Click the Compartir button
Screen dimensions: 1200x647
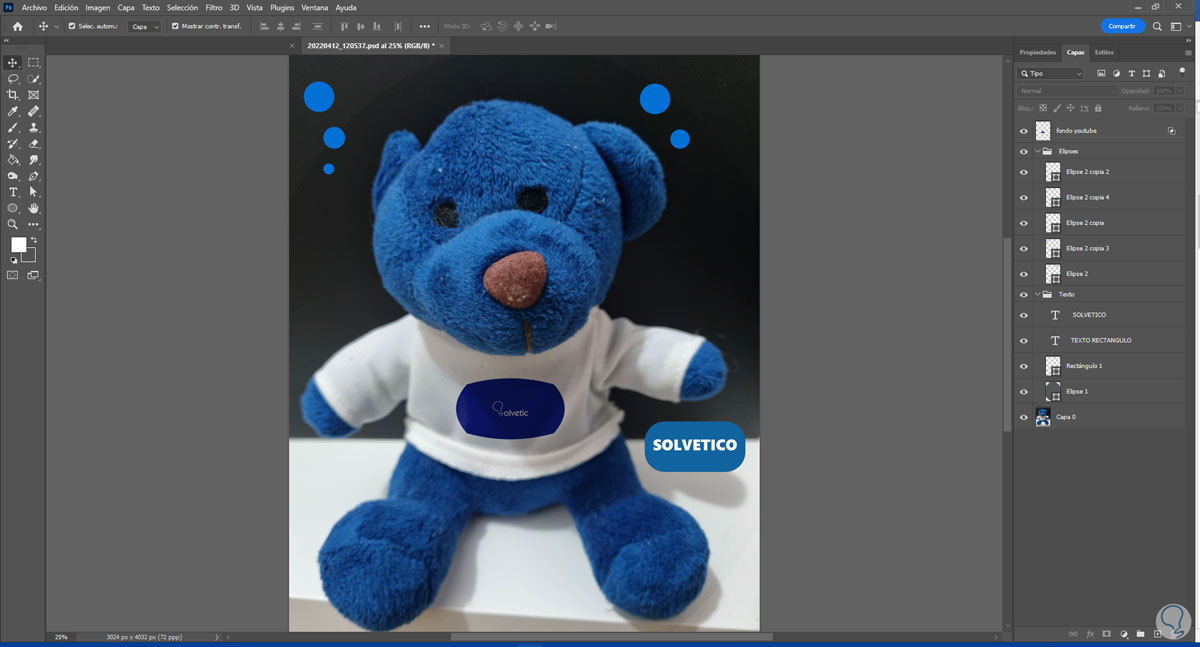point(1122,26)
